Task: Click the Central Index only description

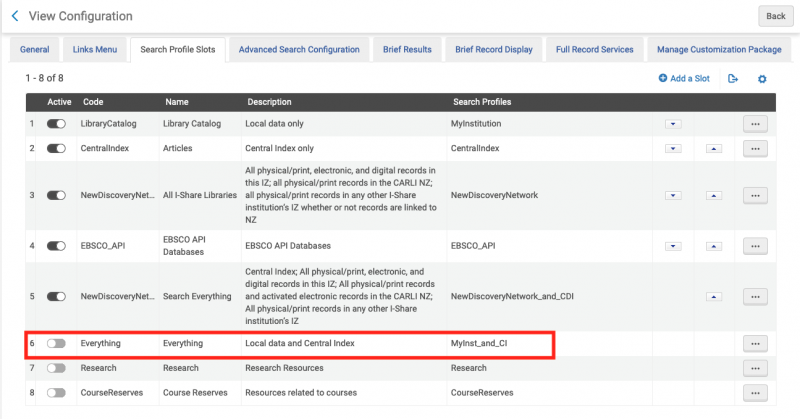Action: click(279, 148)
